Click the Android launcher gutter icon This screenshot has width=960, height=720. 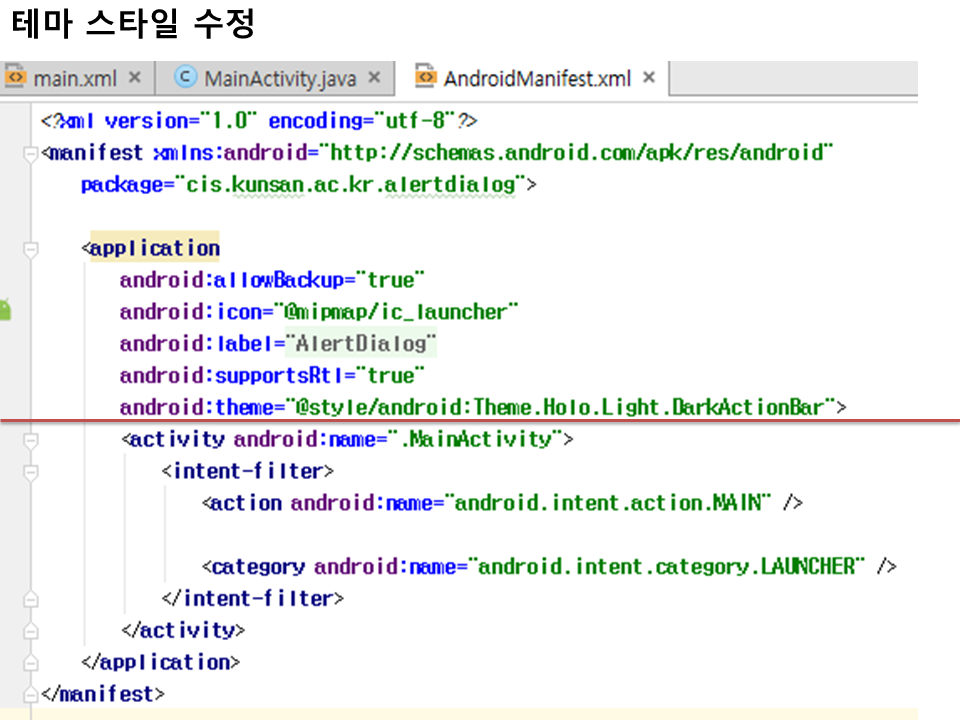coord(5,310)
